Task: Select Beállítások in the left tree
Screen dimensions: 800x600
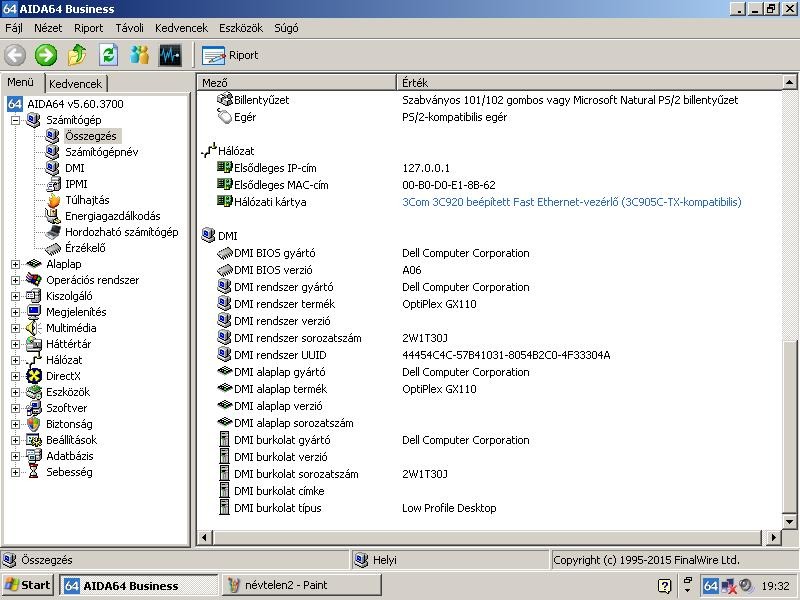Action: coord(71,440)
